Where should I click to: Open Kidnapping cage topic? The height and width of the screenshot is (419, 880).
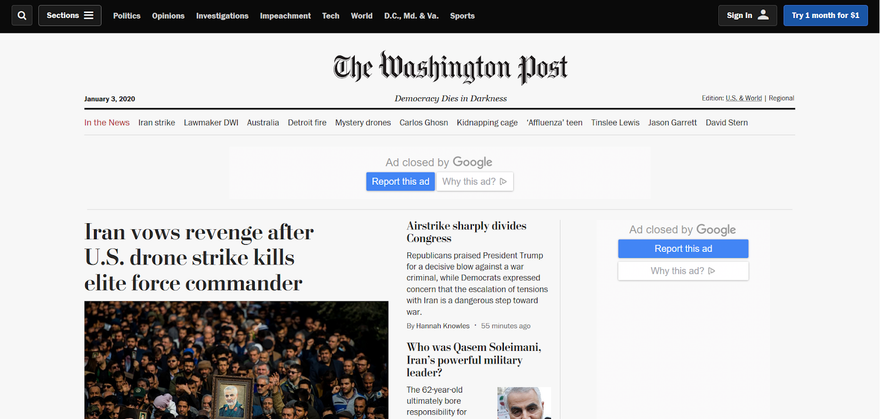tap(487, 122)
